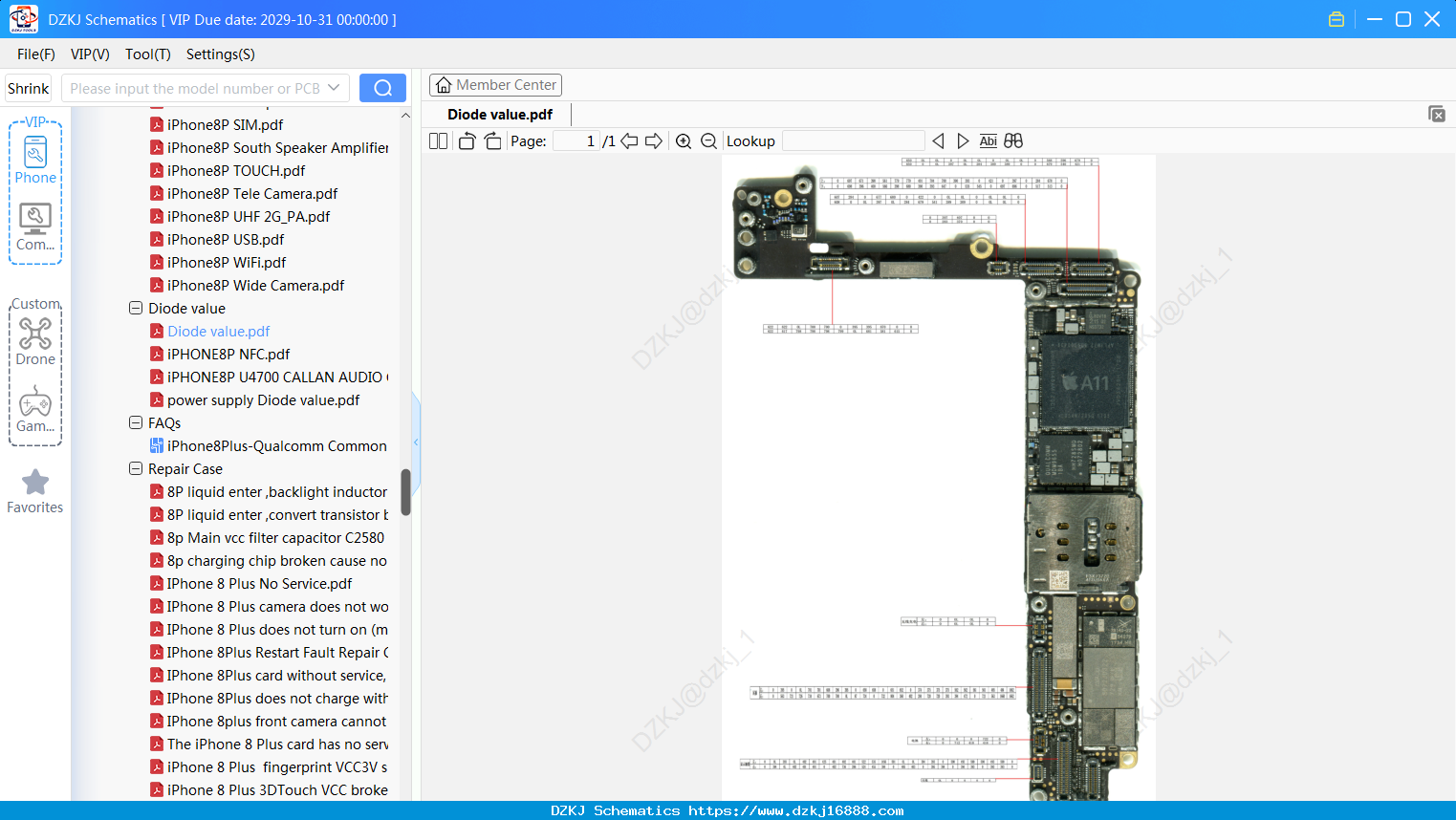Collapse the Diode value folder
Viewport: 1456px width, 820px height.
pyautogui.click(x=136, y=309)
